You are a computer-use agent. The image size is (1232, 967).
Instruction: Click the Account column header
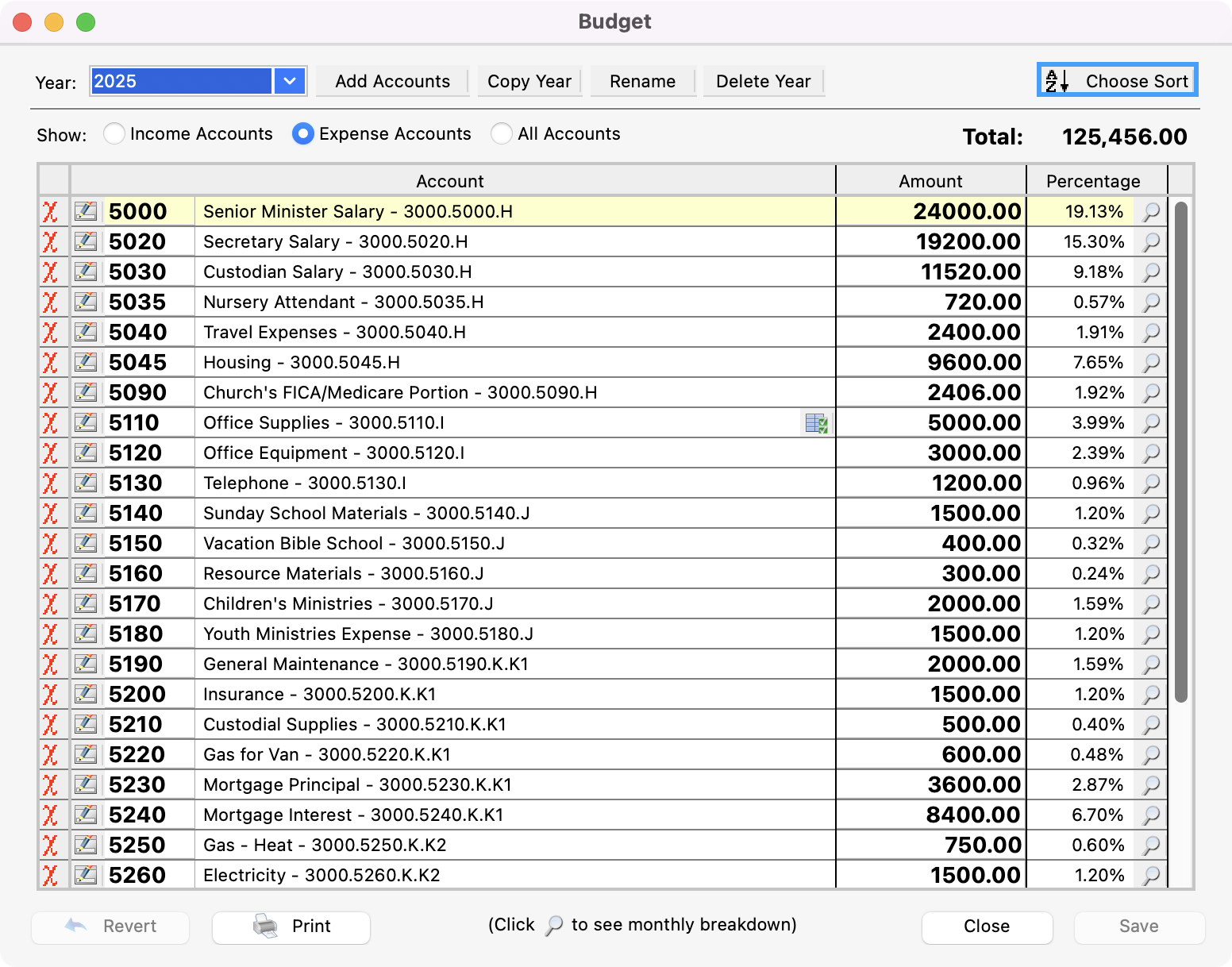click(450, 181)
